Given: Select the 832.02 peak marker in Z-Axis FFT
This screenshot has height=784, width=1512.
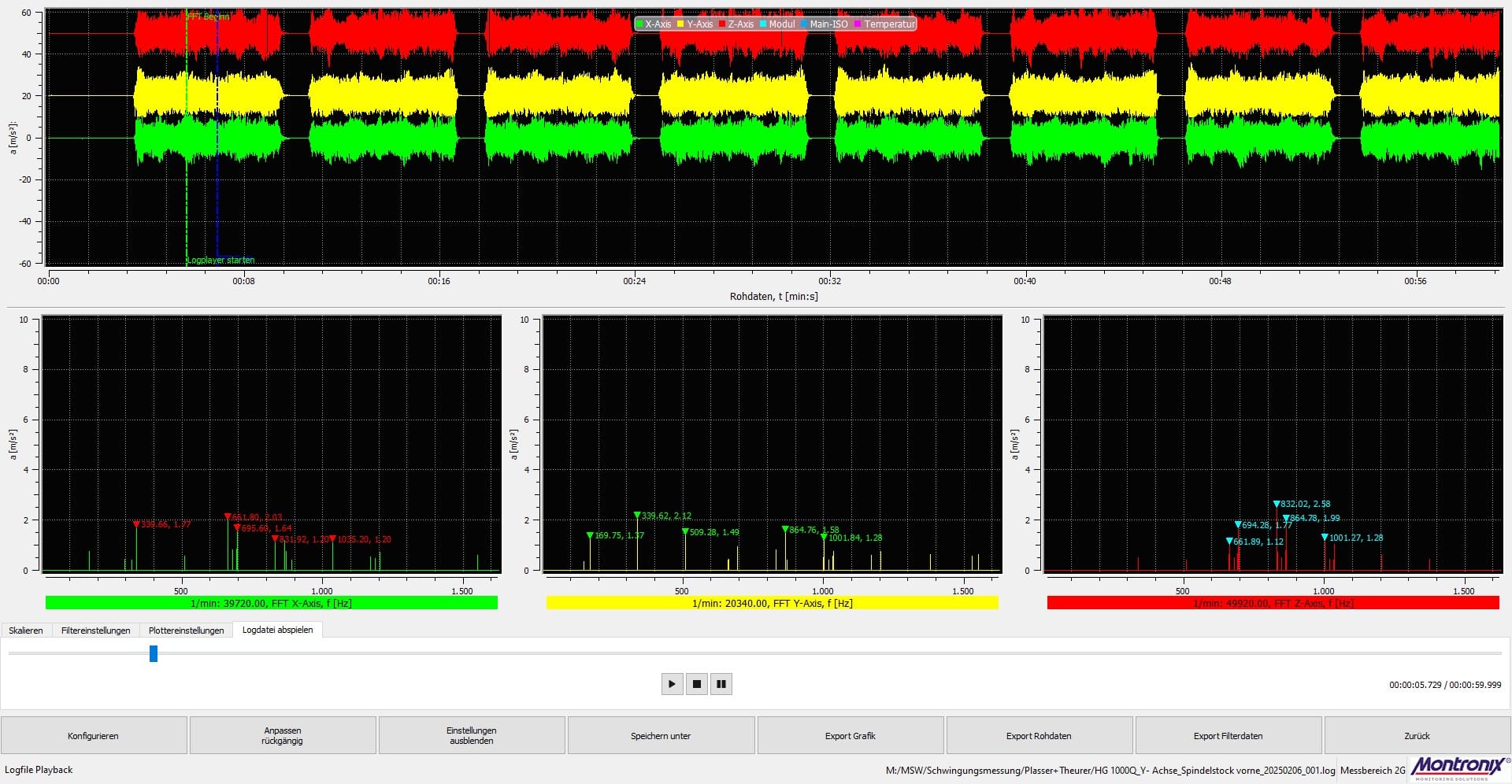Looking at the screenshot, I should [1277, 505].
